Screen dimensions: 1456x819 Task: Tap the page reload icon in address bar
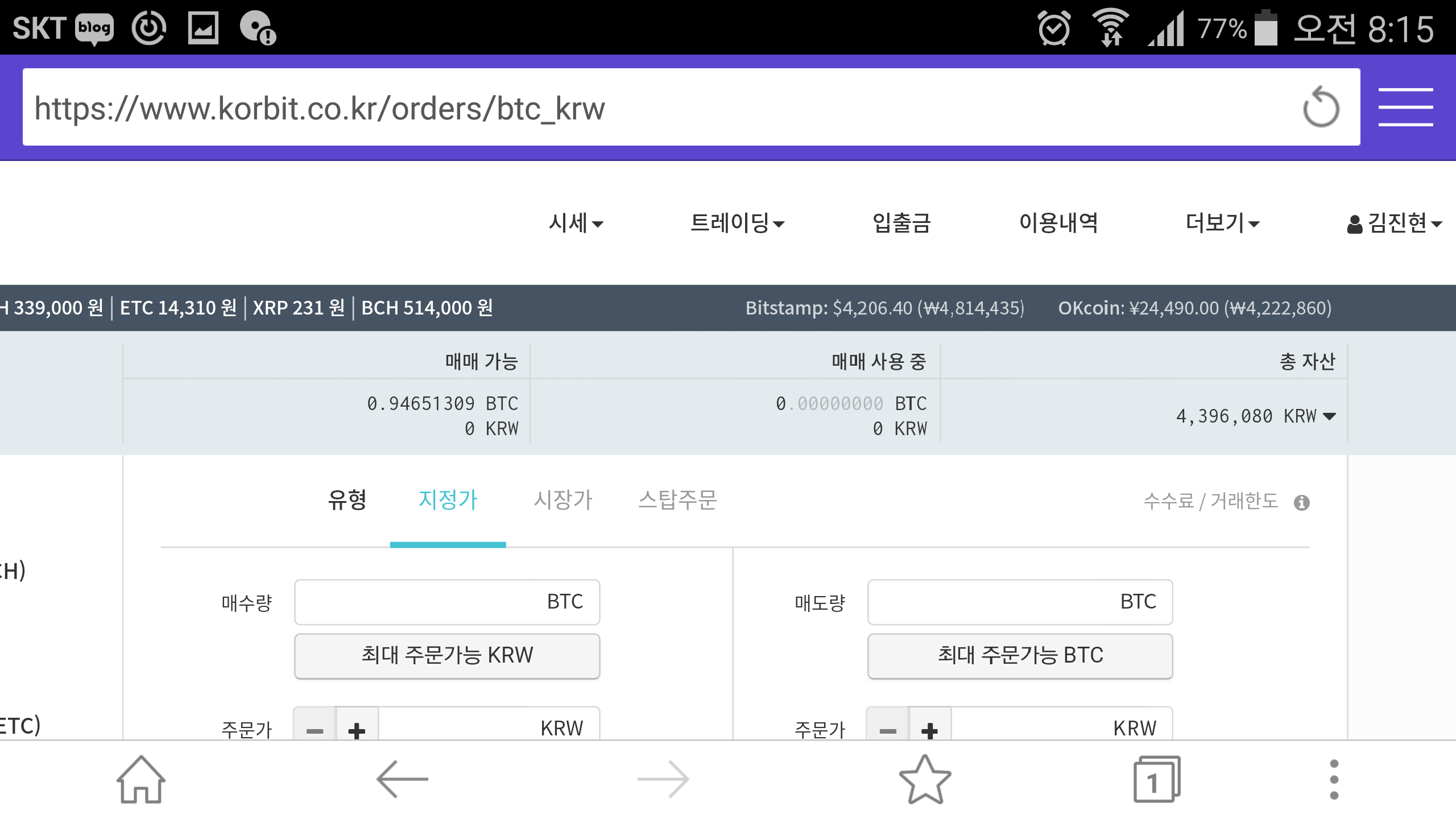tap(1321, 107)
